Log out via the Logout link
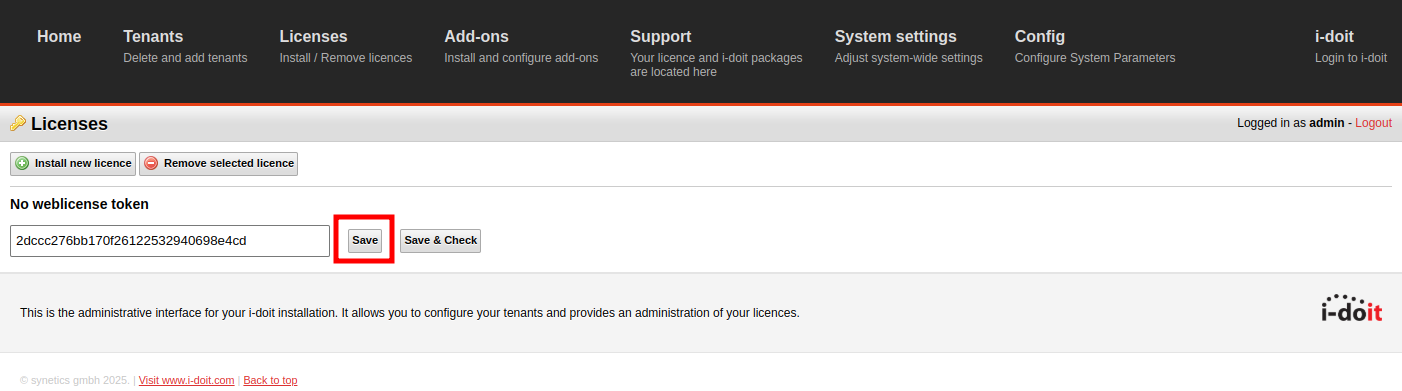This screenshot has width=1402, height=391. coord(1373,123)
